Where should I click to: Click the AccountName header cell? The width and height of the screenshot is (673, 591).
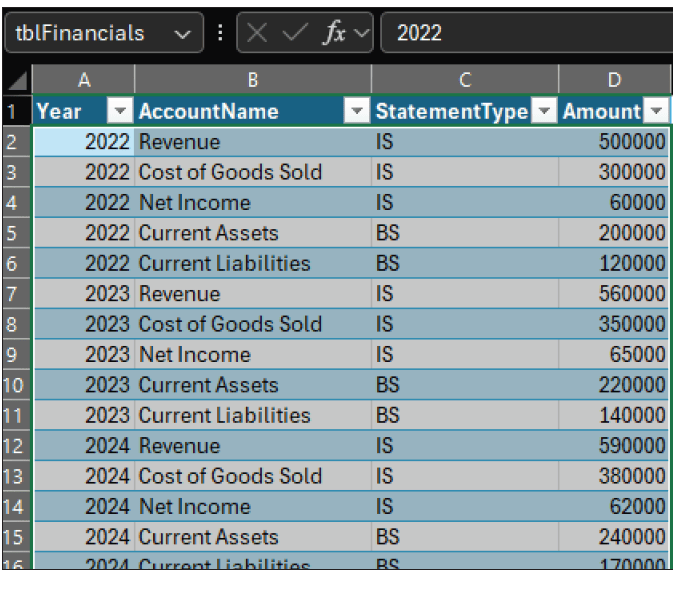[x=253, y=111]
